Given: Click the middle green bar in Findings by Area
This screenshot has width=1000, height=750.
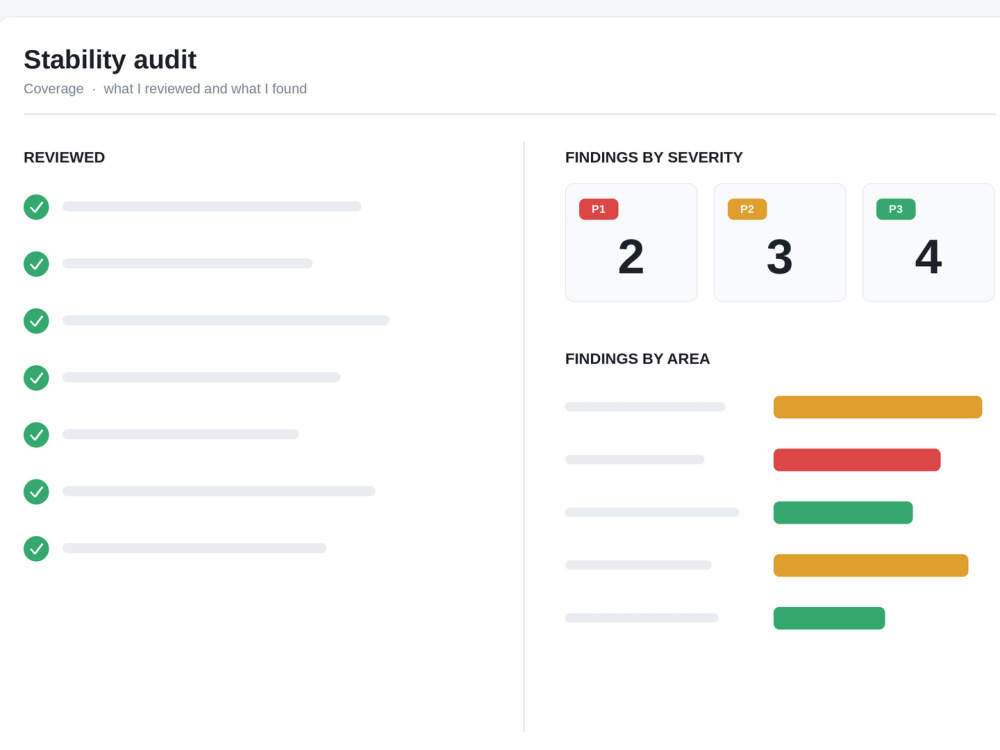Looking at the screenshot, I should (843, 513).
